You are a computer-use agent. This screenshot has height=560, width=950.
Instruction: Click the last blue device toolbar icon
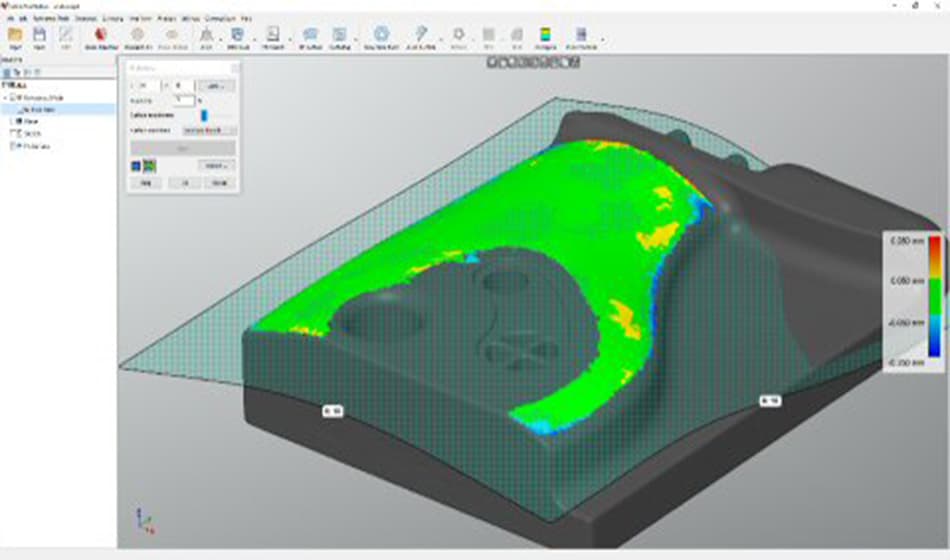581,35
